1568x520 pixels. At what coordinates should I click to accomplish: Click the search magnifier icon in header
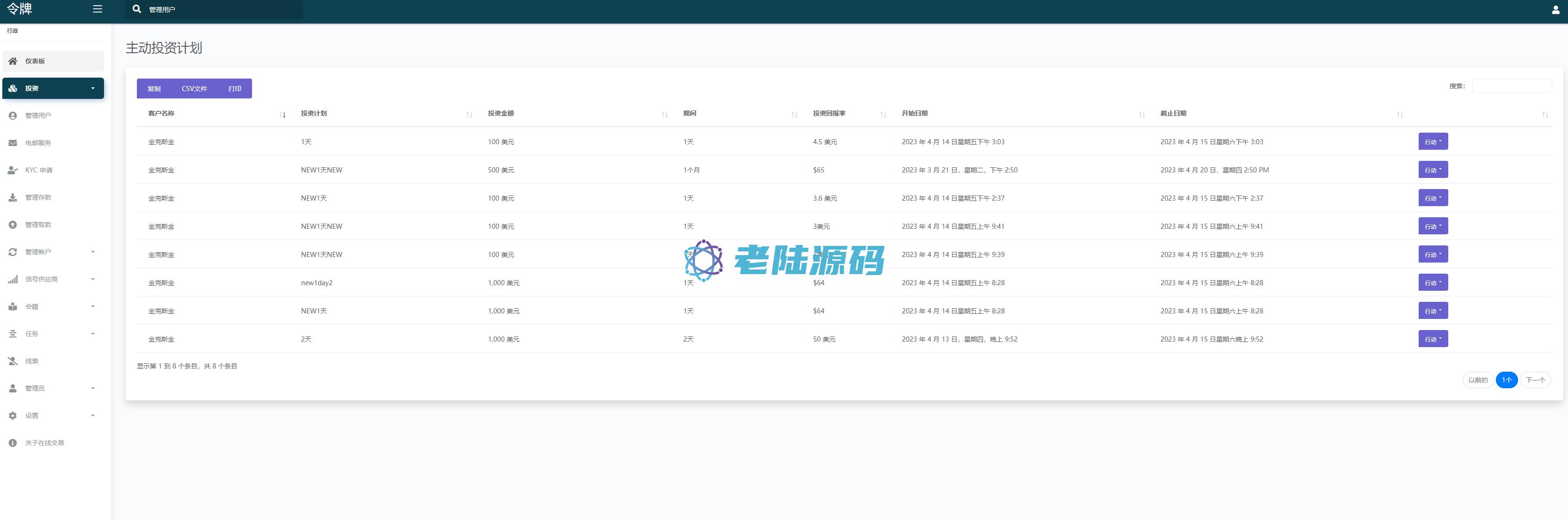pyautogui.click(x=137, y=9)
